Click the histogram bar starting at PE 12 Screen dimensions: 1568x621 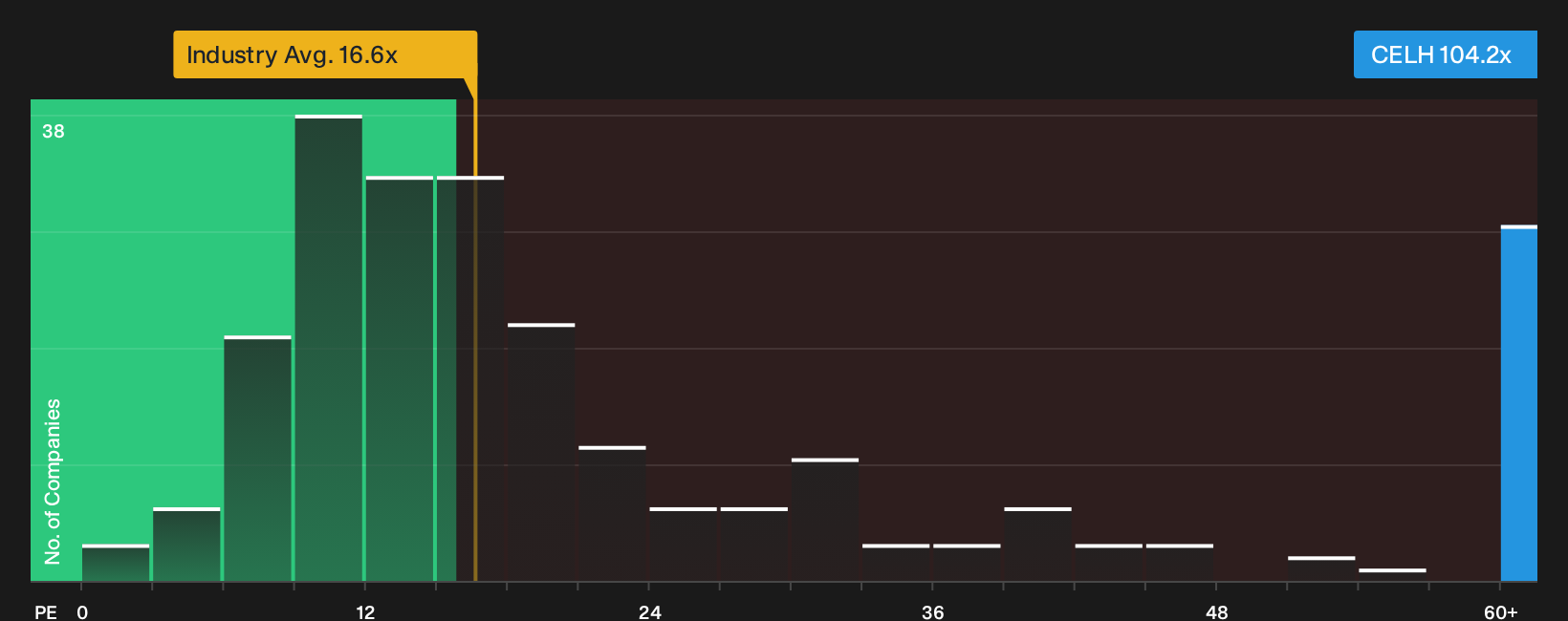(x=400, y=378)
